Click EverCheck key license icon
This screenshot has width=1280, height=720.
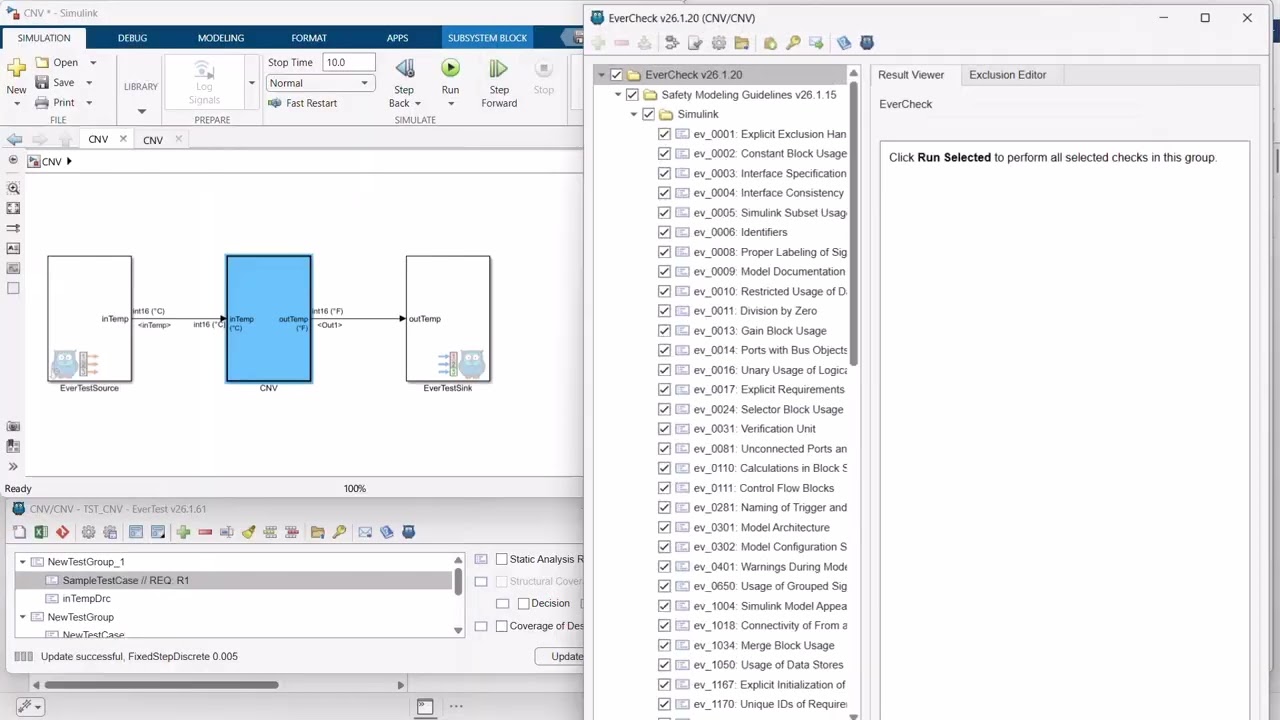[x=793, y=43]
